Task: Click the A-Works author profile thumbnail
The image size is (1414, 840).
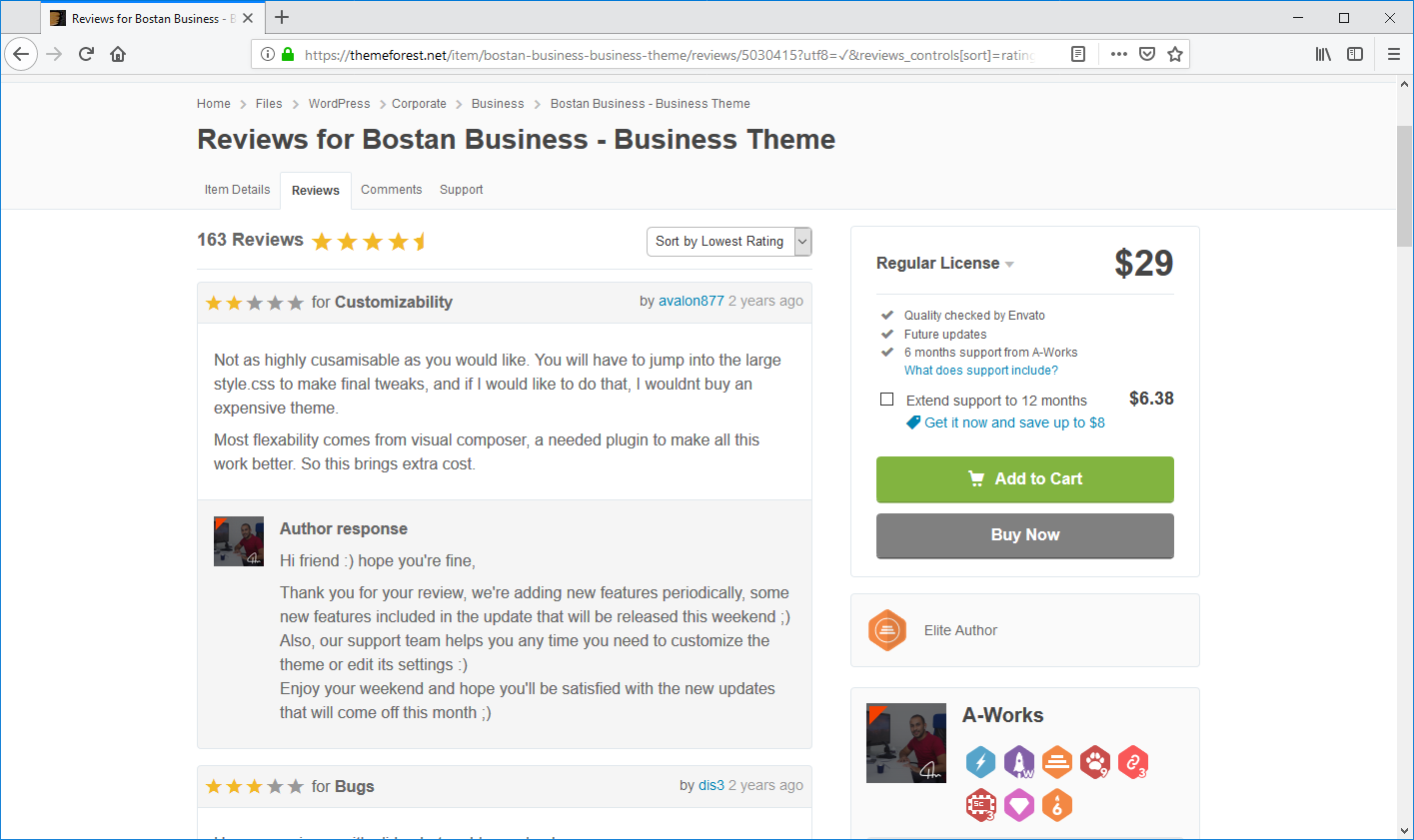Action: [x=905, y=743]
